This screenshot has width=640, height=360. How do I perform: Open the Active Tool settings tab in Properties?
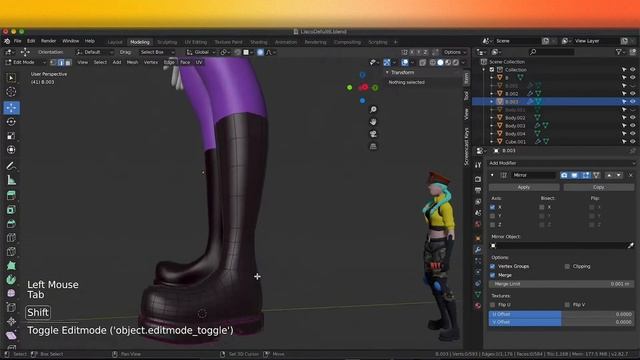478,165
